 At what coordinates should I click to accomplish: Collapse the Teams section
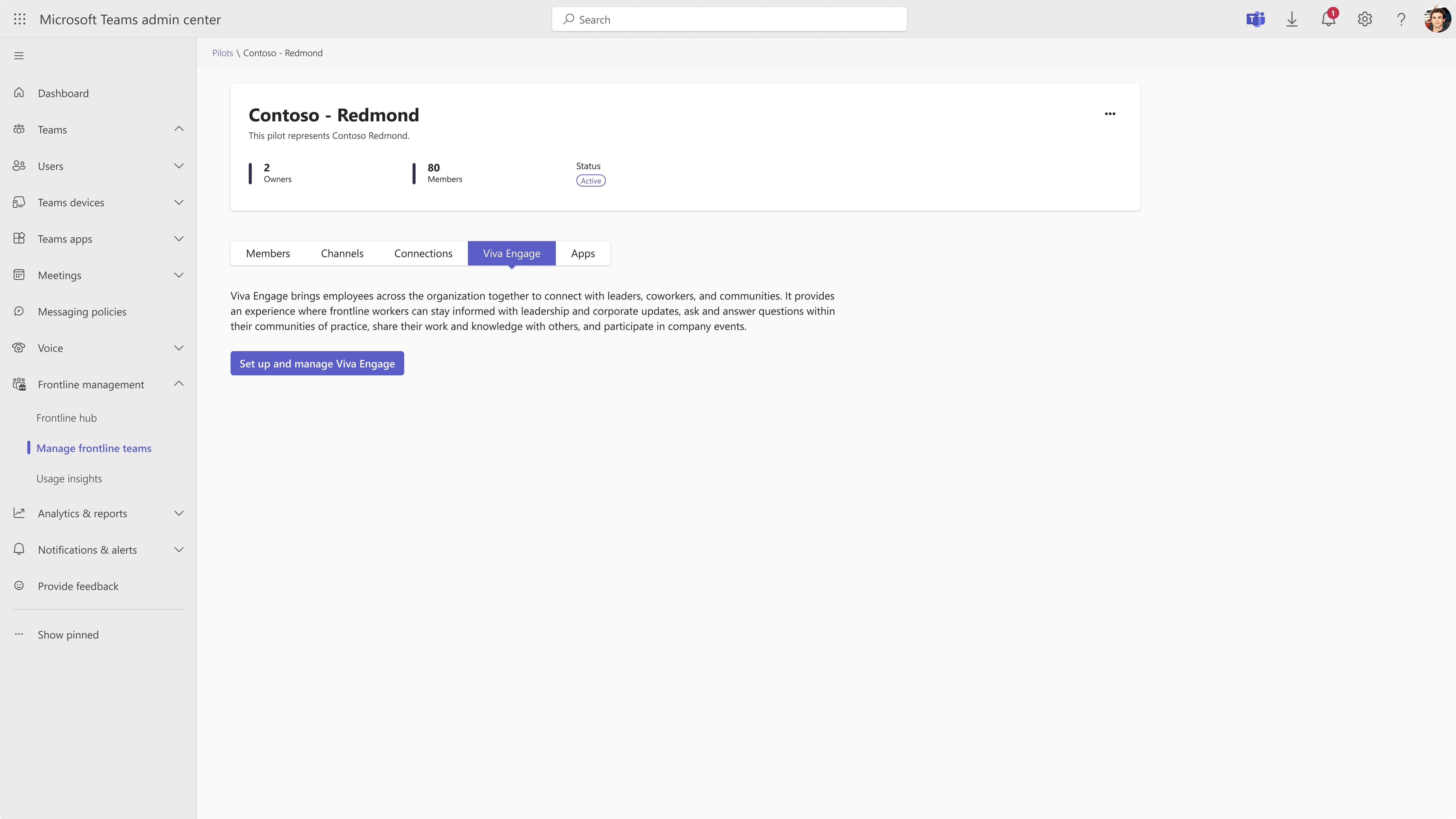pos(179,129)
